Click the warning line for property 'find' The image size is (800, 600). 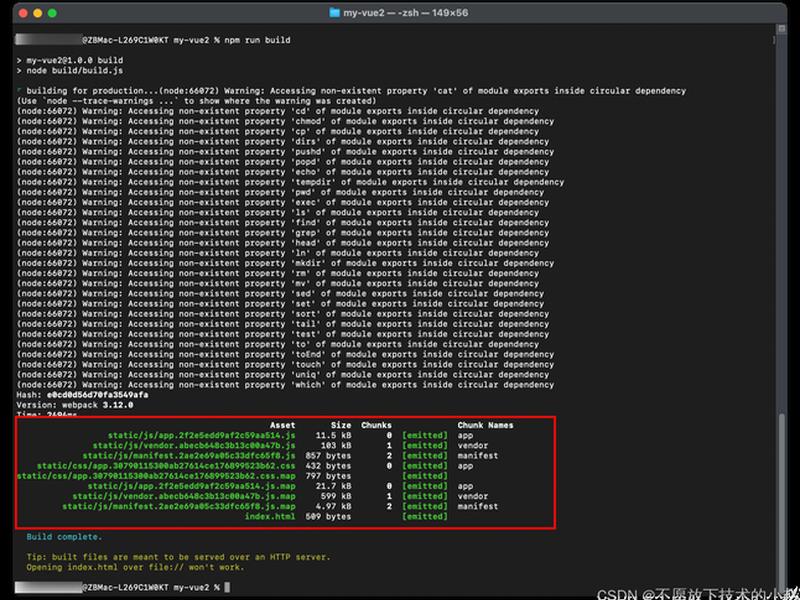coord(283,223)
